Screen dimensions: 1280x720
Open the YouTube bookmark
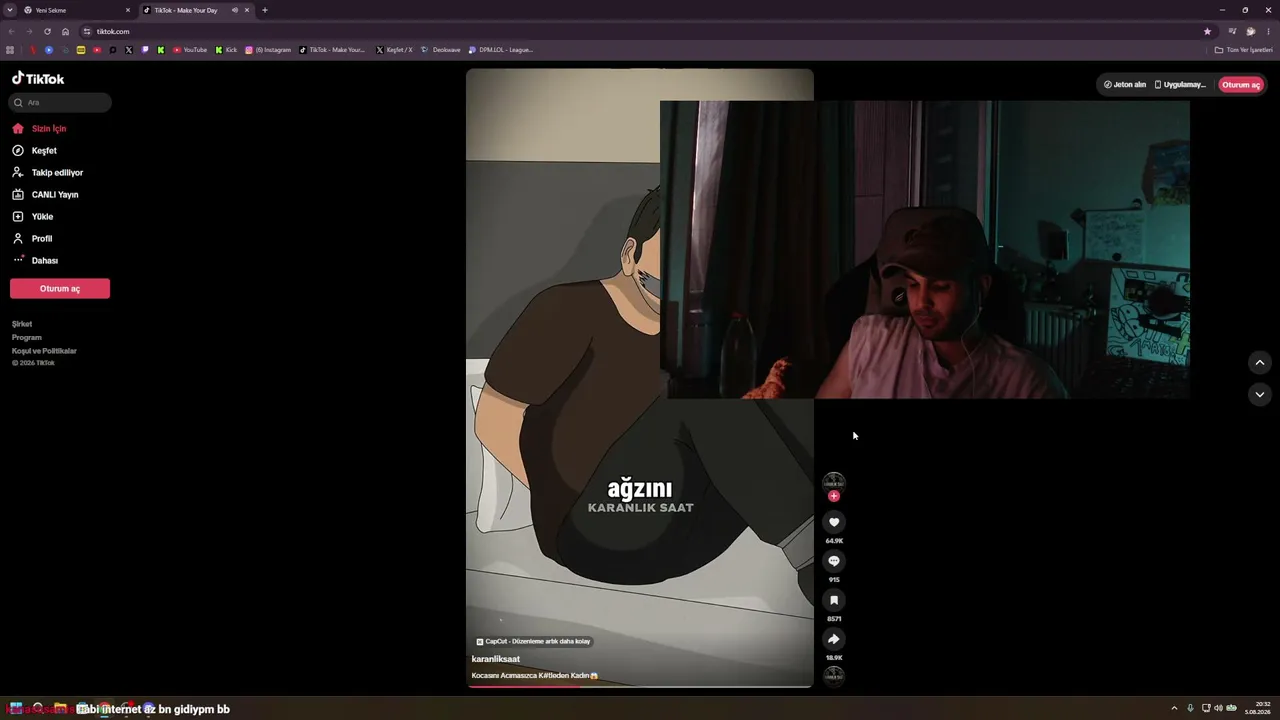click(x=190, y=50)
